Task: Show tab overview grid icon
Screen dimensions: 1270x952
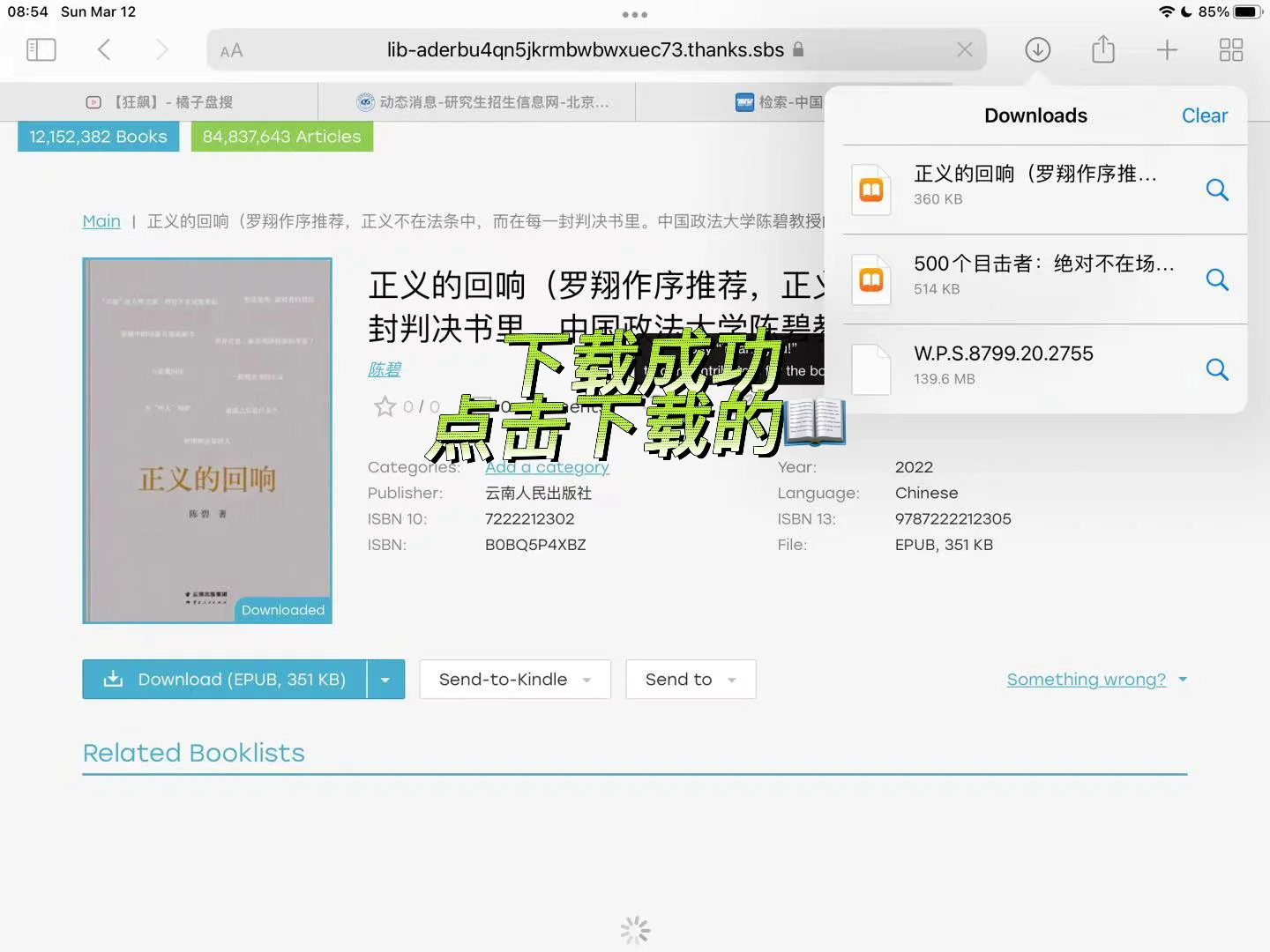Action: 1231,49
